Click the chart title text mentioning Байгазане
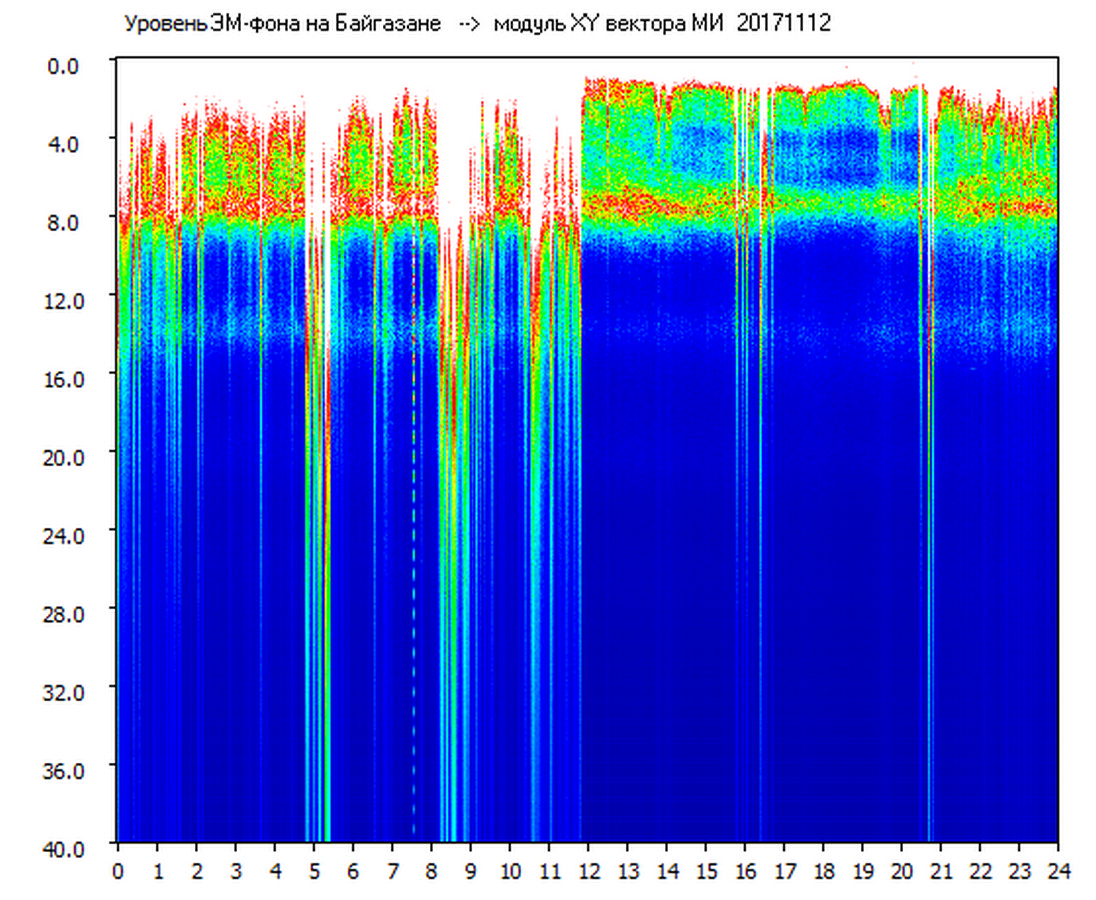The image size is (1096, 900). pos(282,24)
